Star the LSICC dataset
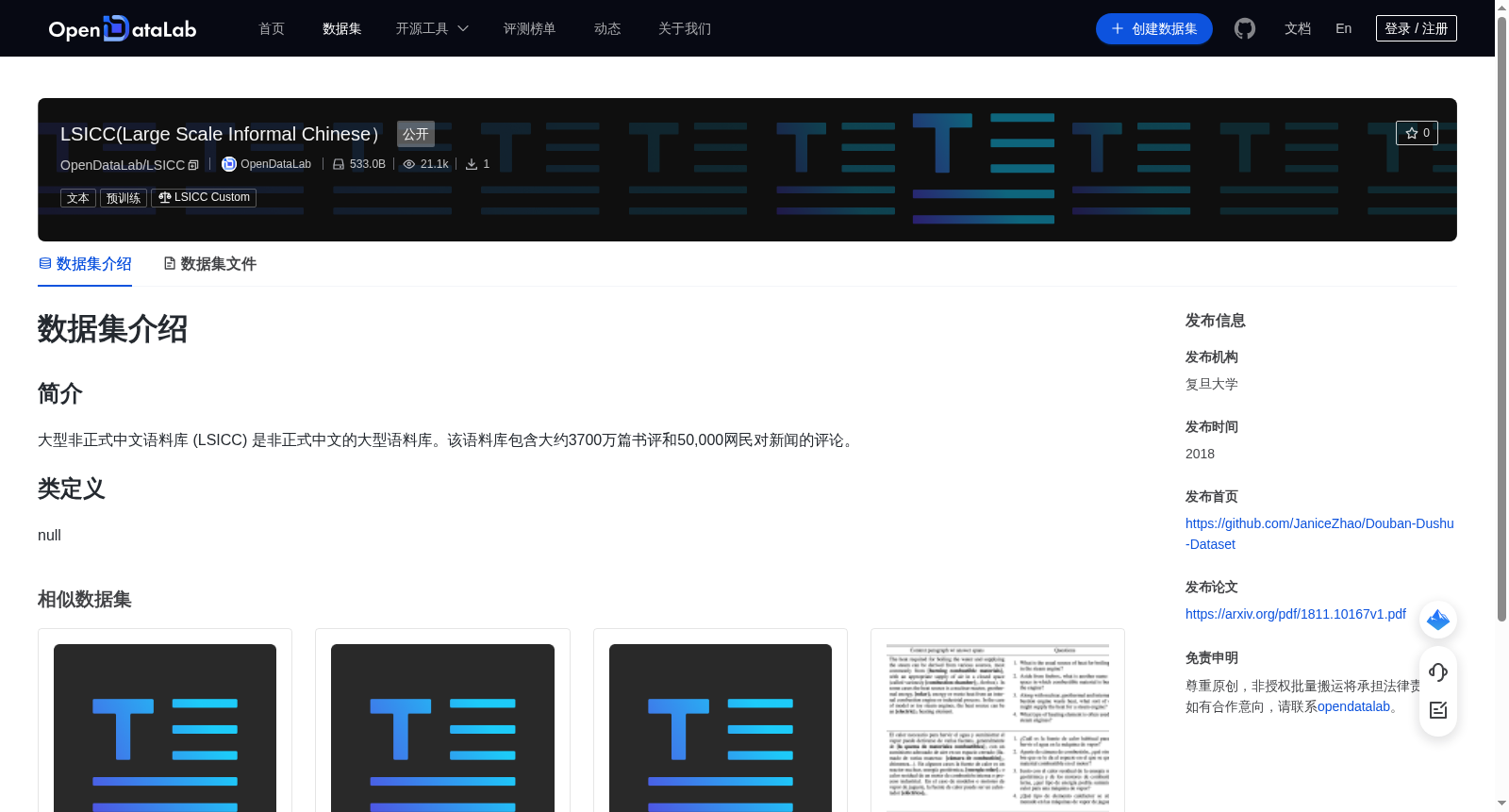1509x812 pixels. pyautogui.click(x=1417, y=133)
